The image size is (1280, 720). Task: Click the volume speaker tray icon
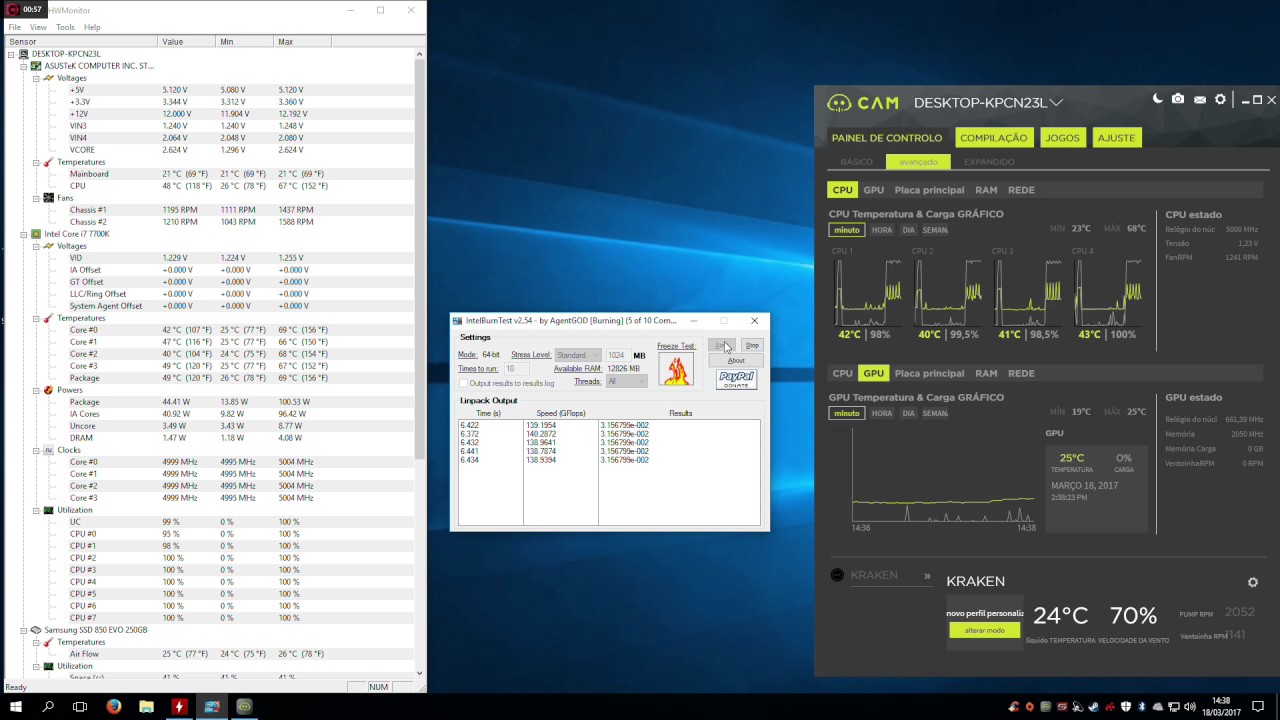[1190, 706]
